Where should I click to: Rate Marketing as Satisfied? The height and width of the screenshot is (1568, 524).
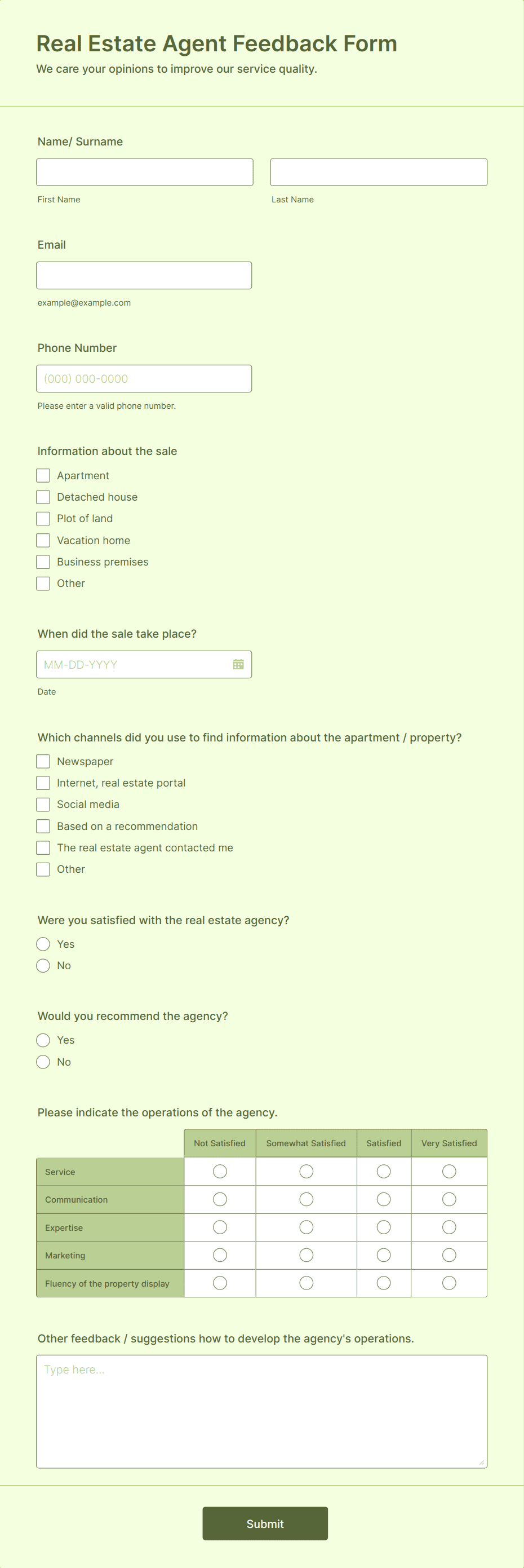click(383, 1255)
